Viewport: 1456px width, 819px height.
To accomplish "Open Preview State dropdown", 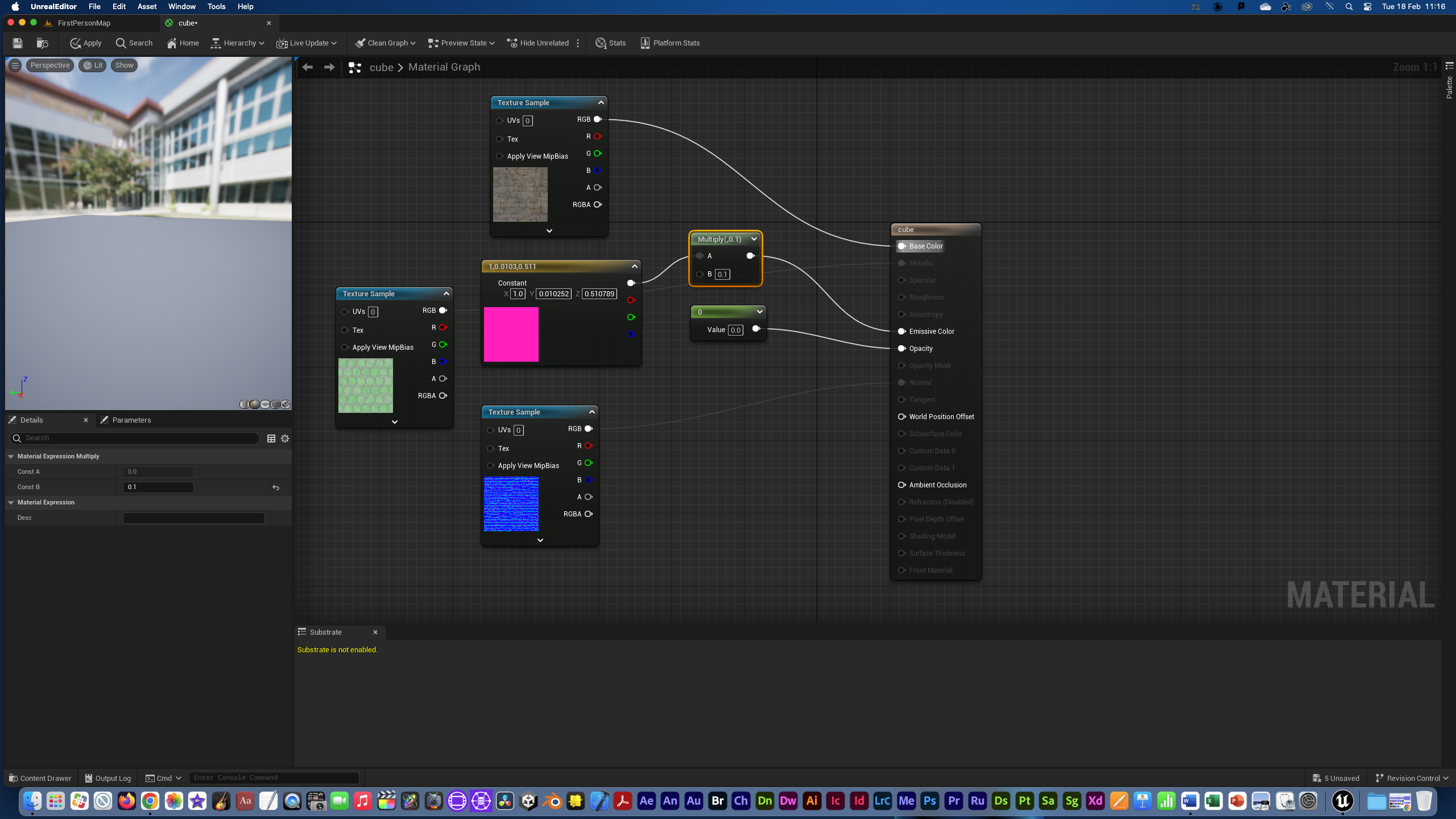I will click(x=461, y=43).
